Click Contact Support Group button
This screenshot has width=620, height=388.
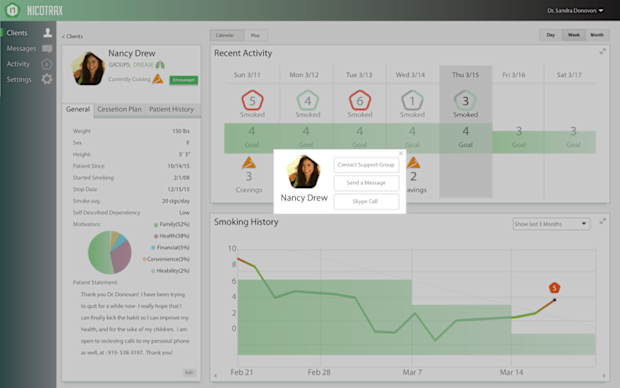[x=366, y=165]
